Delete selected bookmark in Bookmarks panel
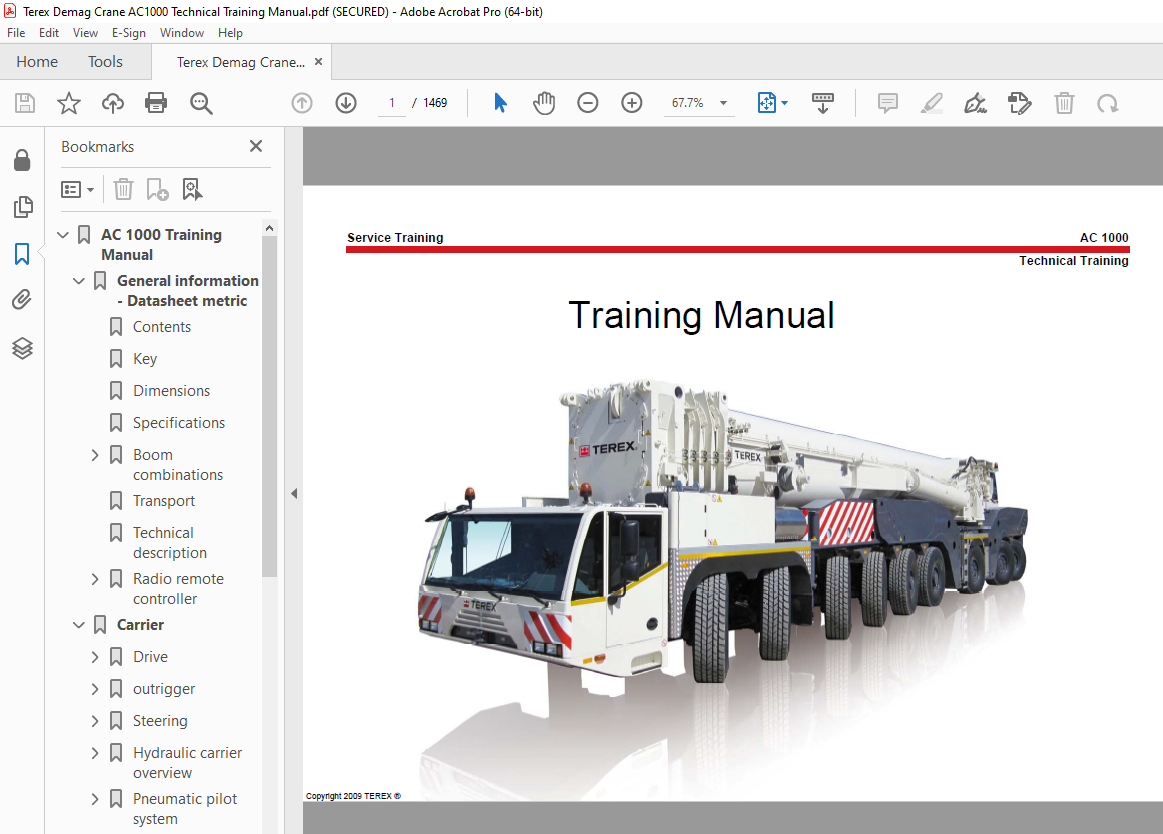Screen dimensions: 1163x834 123,189
